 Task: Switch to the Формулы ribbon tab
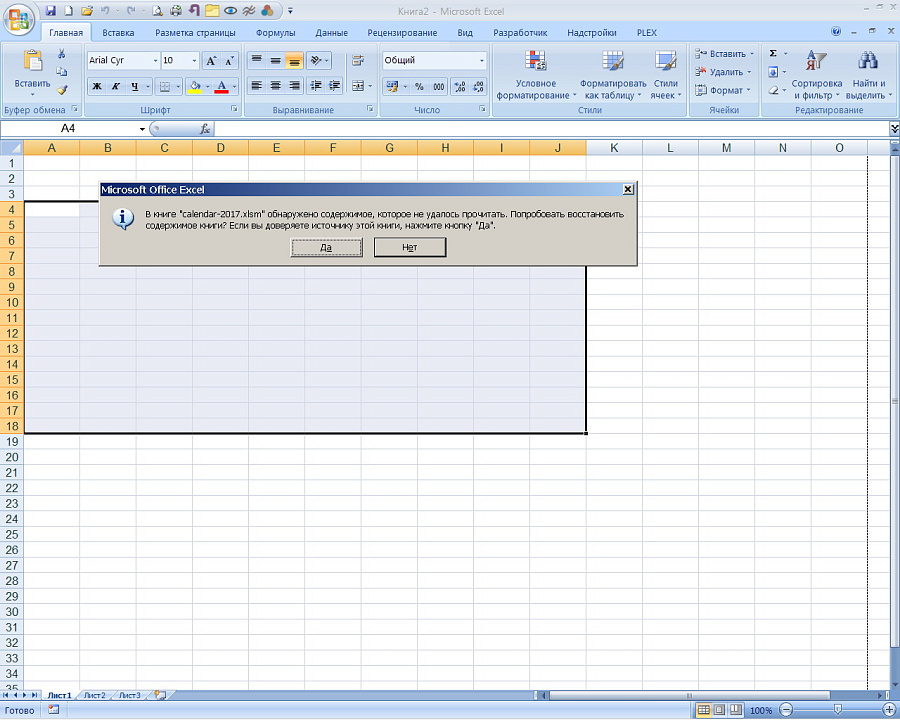point(275,33)
